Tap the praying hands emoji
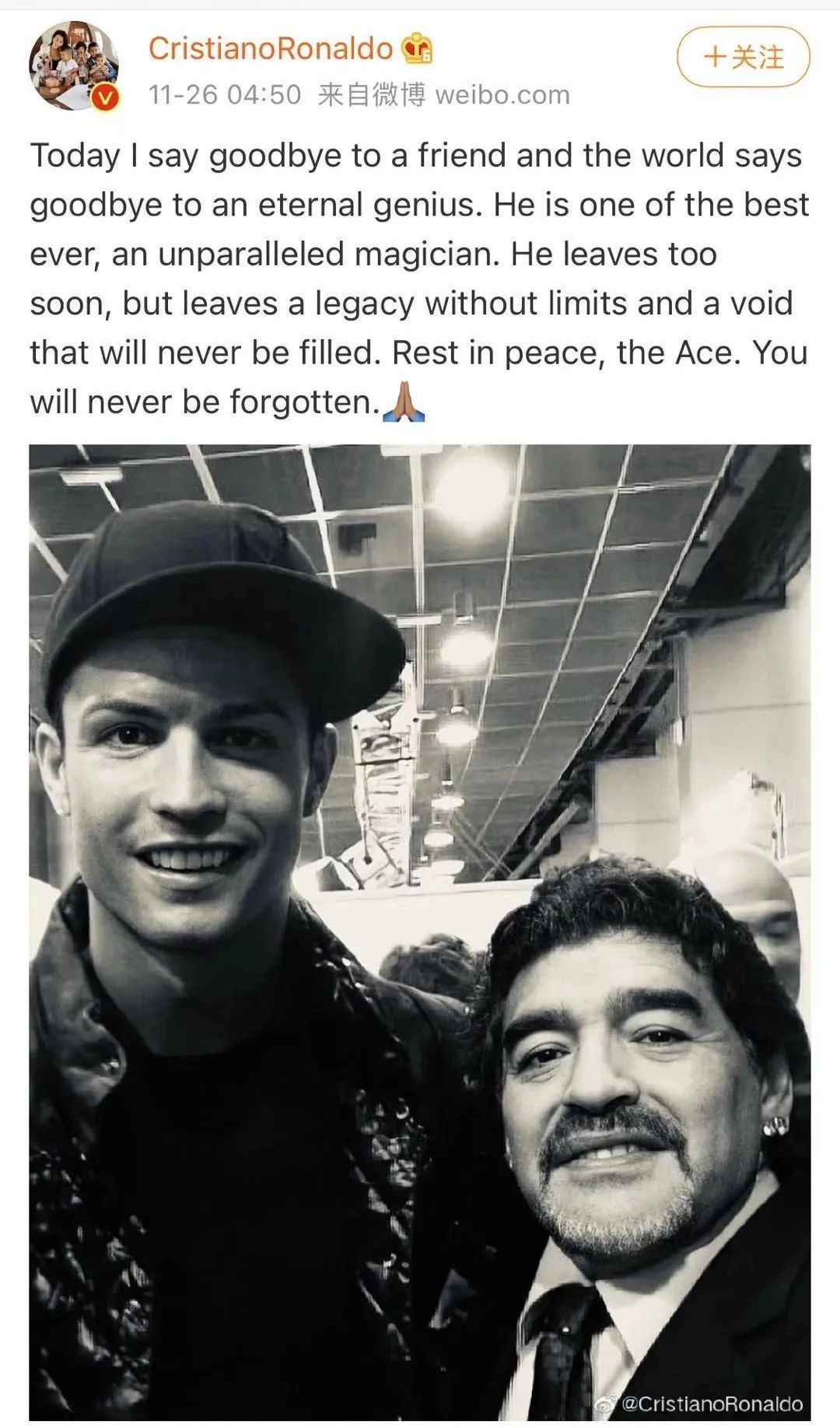 pos(404,402)
